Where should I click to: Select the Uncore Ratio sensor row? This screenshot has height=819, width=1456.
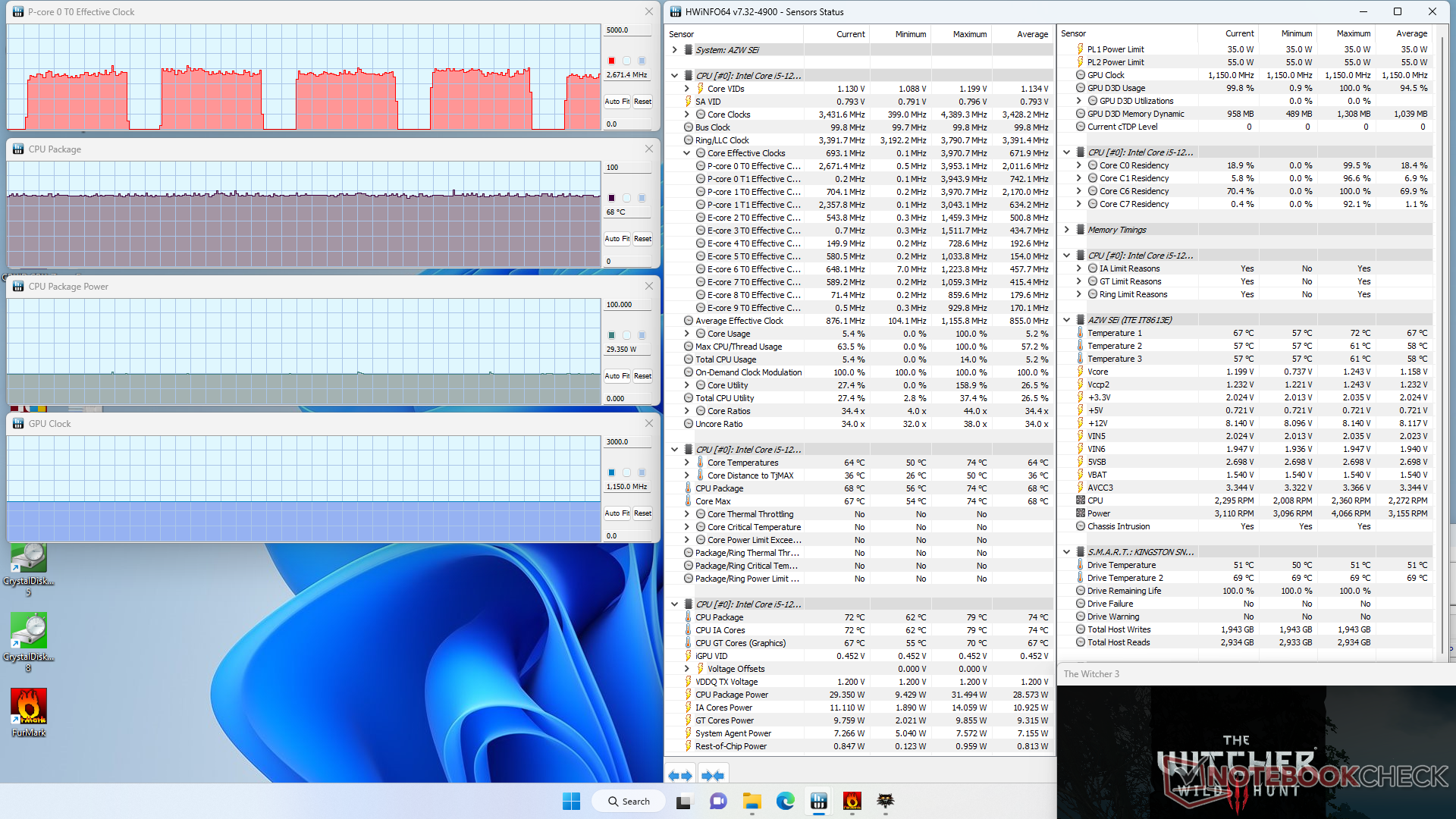point(858,424)
